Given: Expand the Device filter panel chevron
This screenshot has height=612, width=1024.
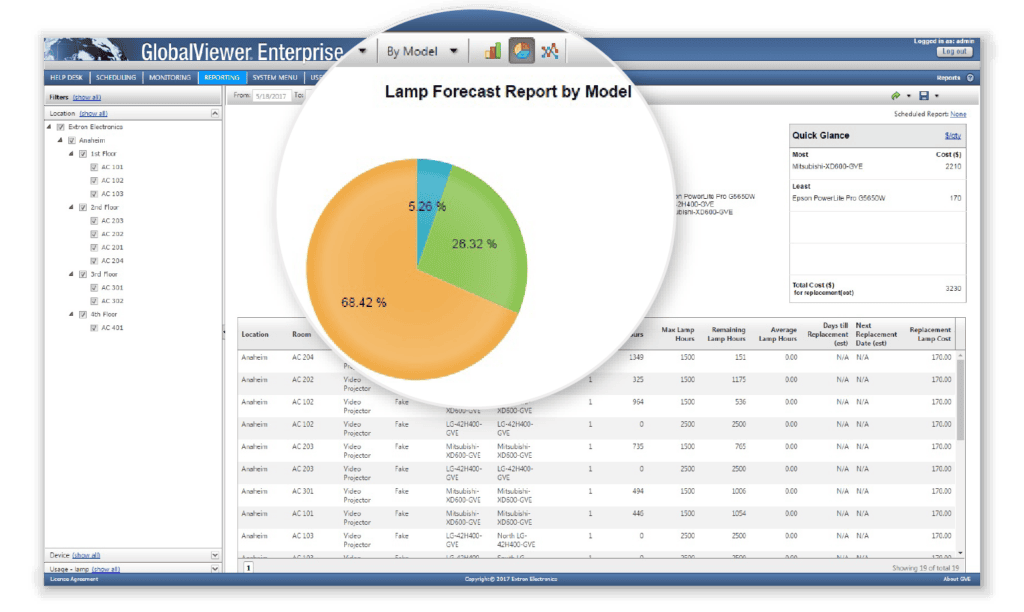Looking at the screenshot, I should (x=215, y=555).
